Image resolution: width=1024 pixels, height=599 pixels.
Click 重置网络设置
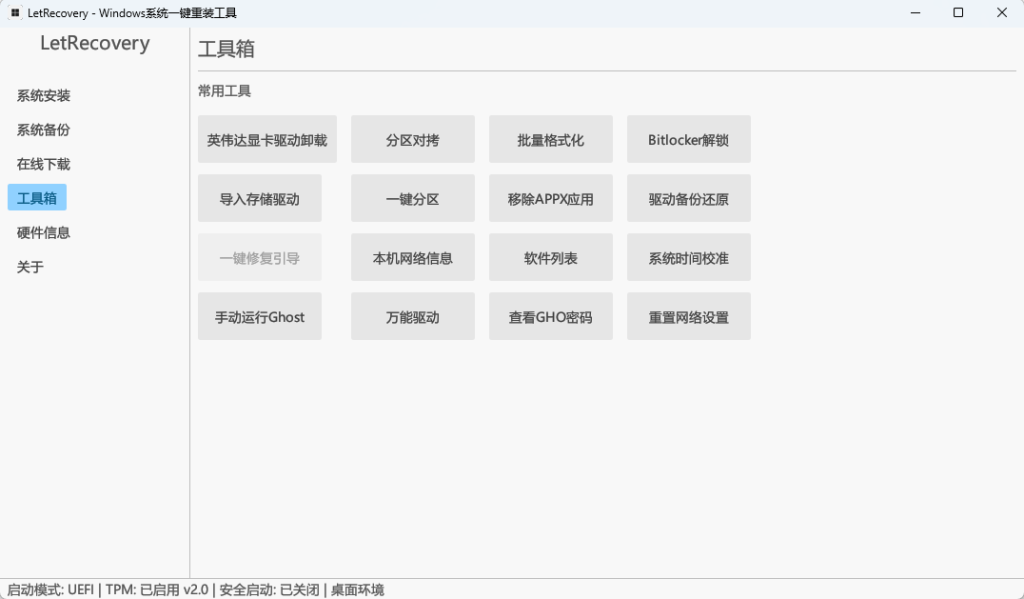point(688,316)
